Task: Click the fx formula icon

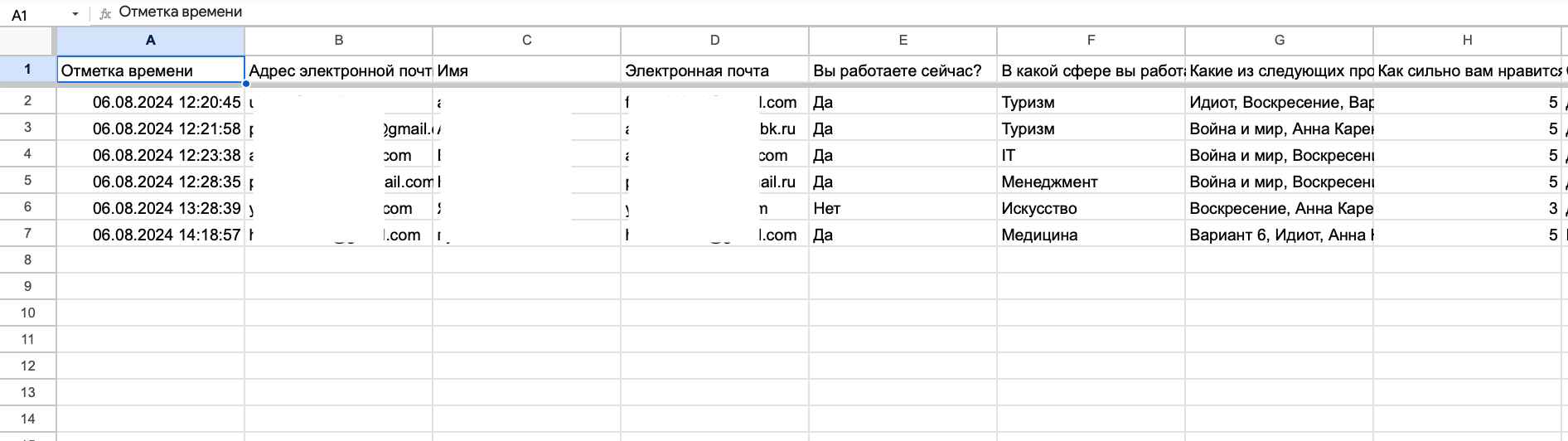Action: click(x=105, y=13)
